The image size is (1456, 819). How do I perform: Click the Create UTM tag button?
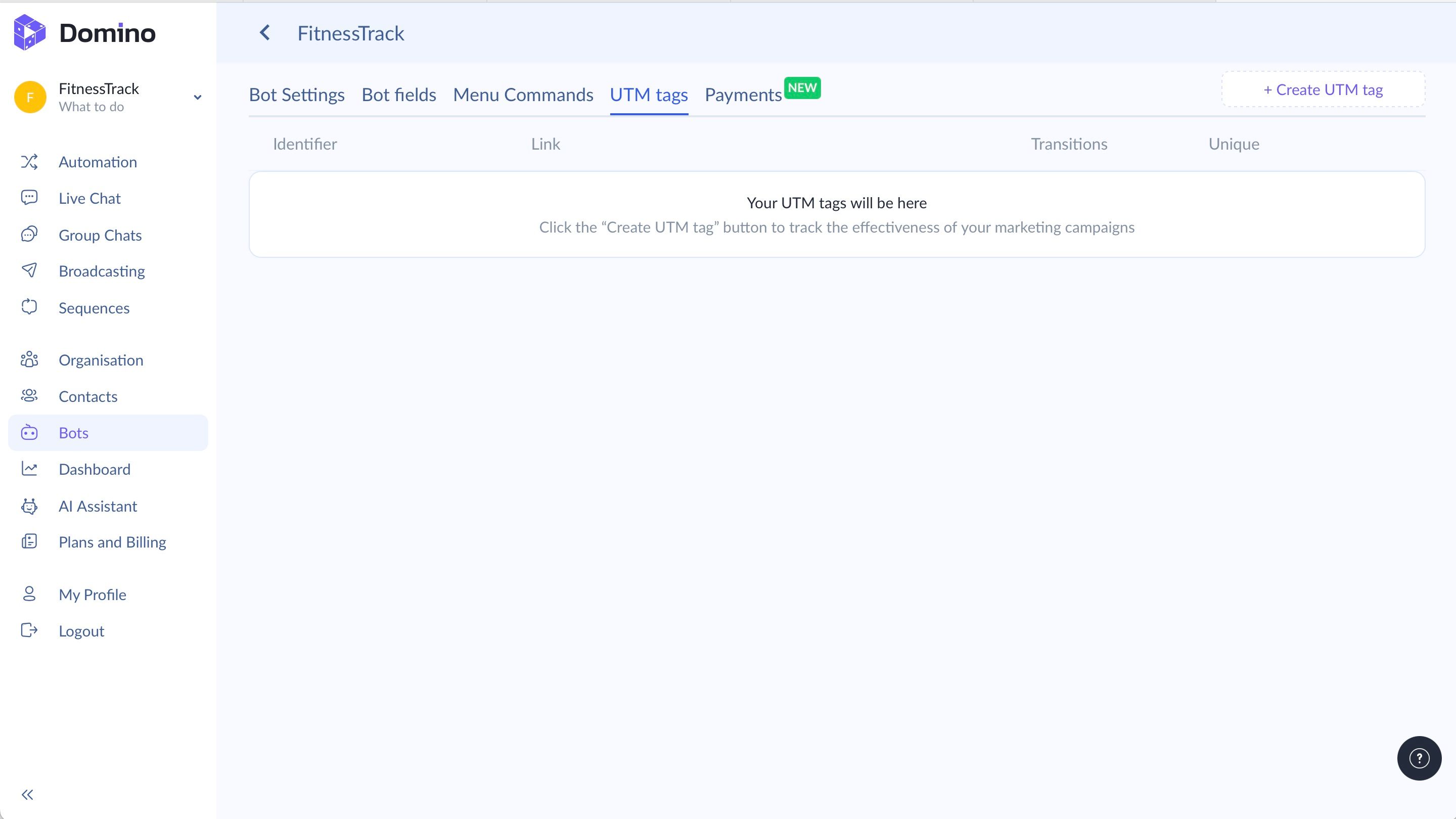coord(1323,90)
